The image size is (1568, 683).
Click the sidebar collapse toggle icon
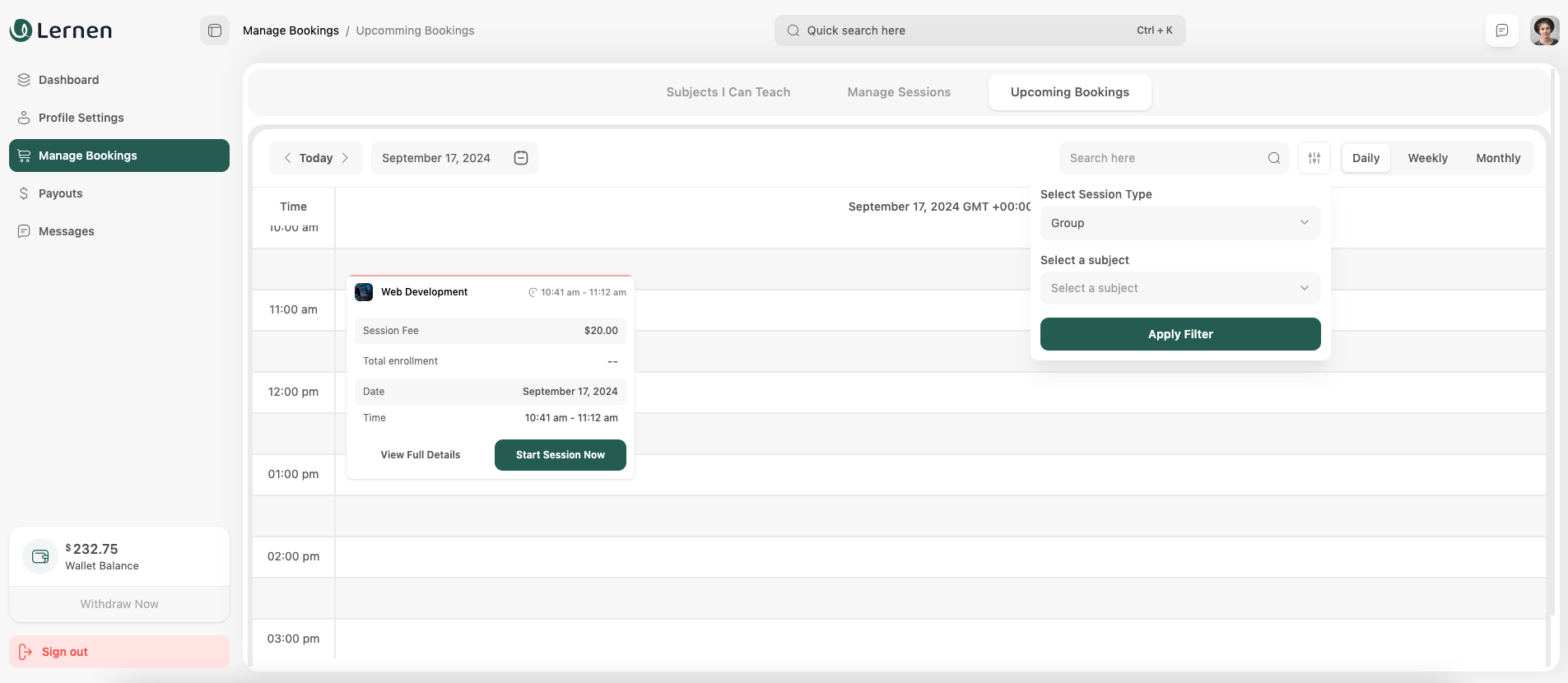215,30
